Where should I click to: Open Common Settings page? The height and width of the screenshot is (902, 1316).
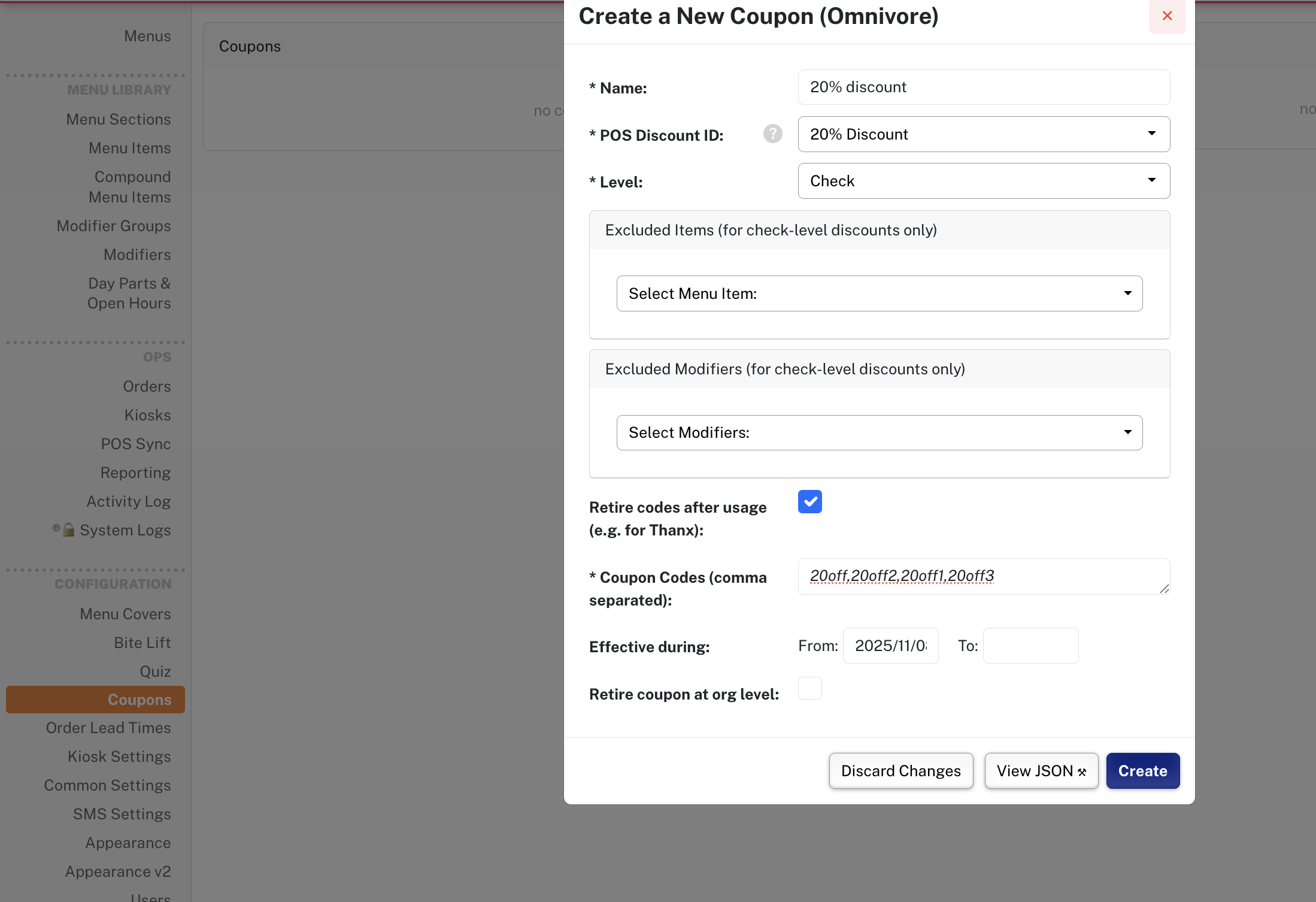pyautogui.click(x=107, y=785)
